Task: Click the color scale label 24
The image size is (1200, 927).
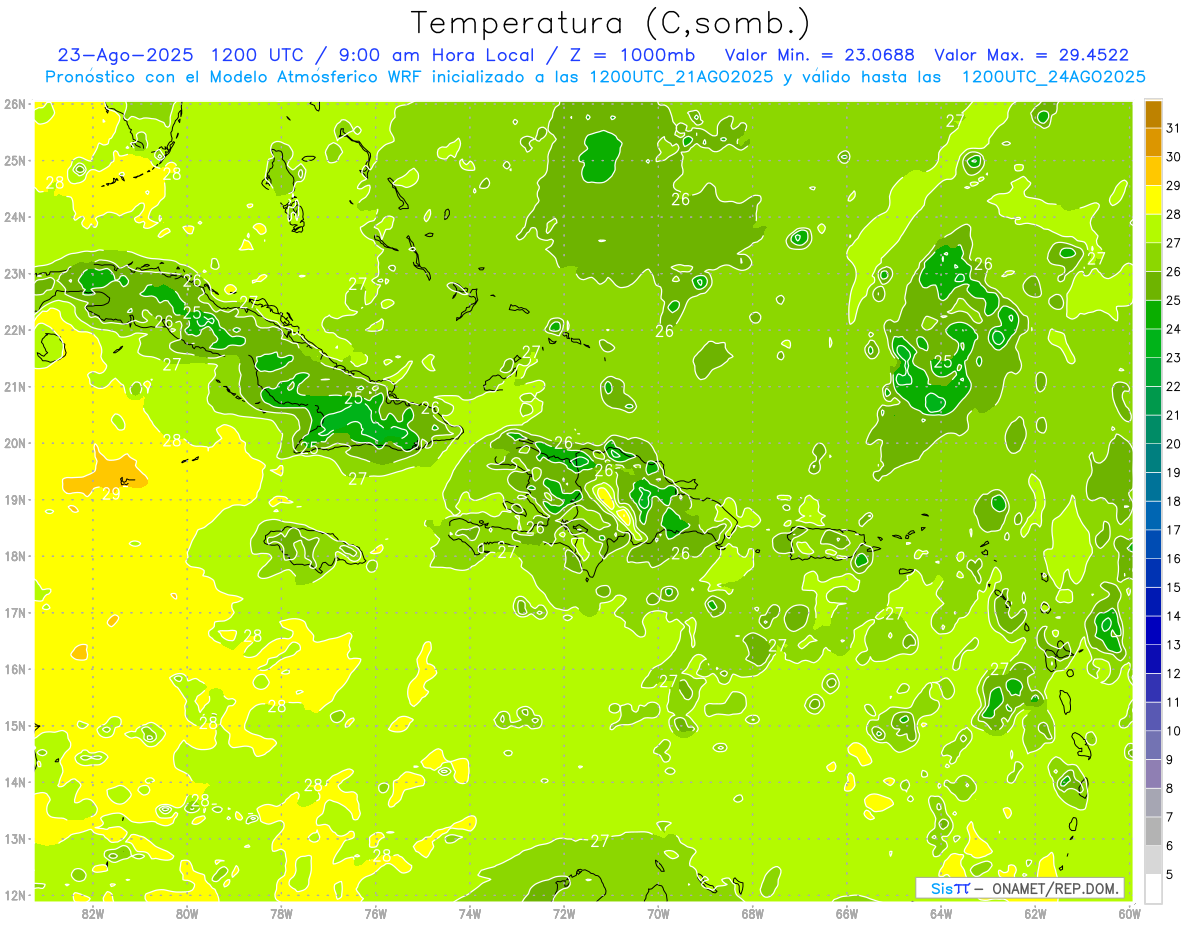Action: (1173, 329)
